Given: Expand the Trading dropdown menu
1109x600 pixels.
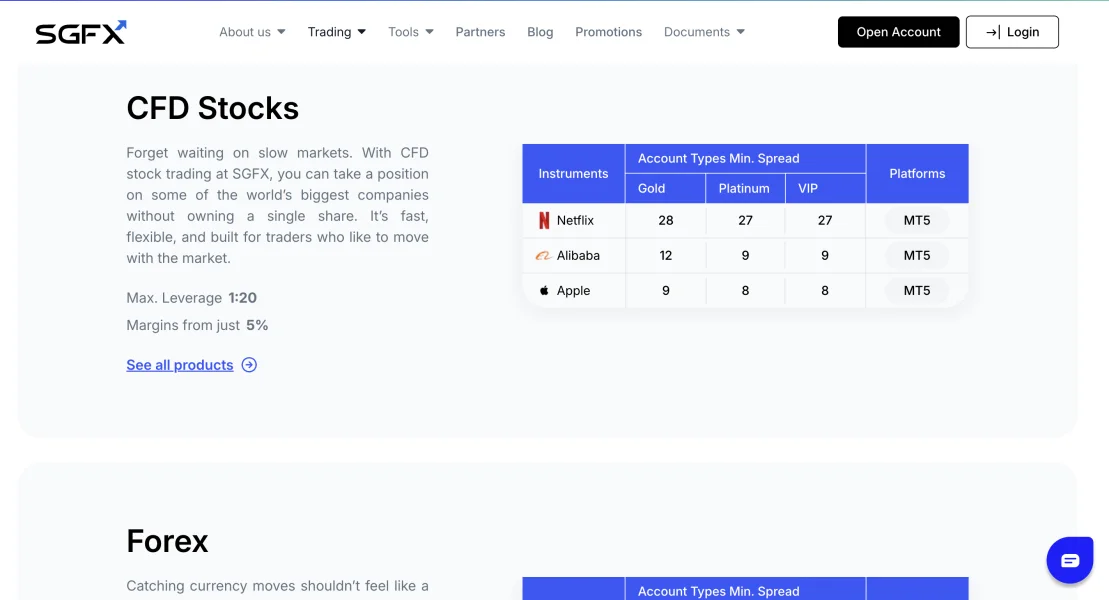Looking at the screenshot, I should (x=336, y=32).
